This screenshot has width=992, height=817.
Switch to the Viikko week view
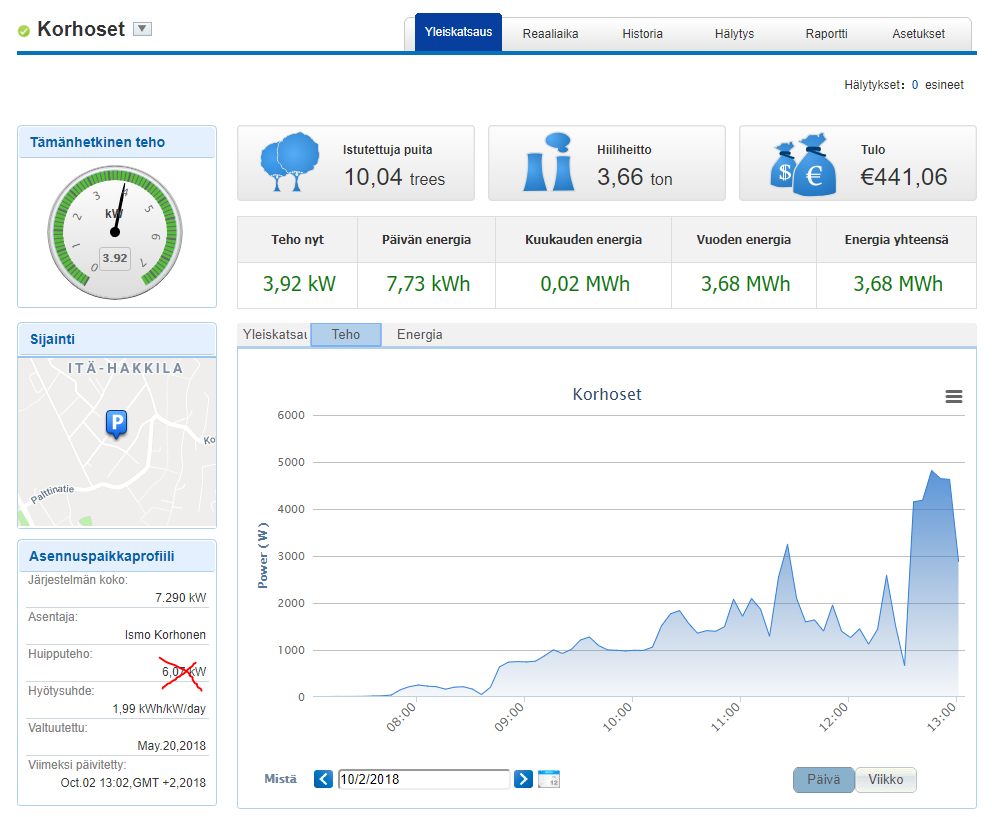click(x=886, y=780)
